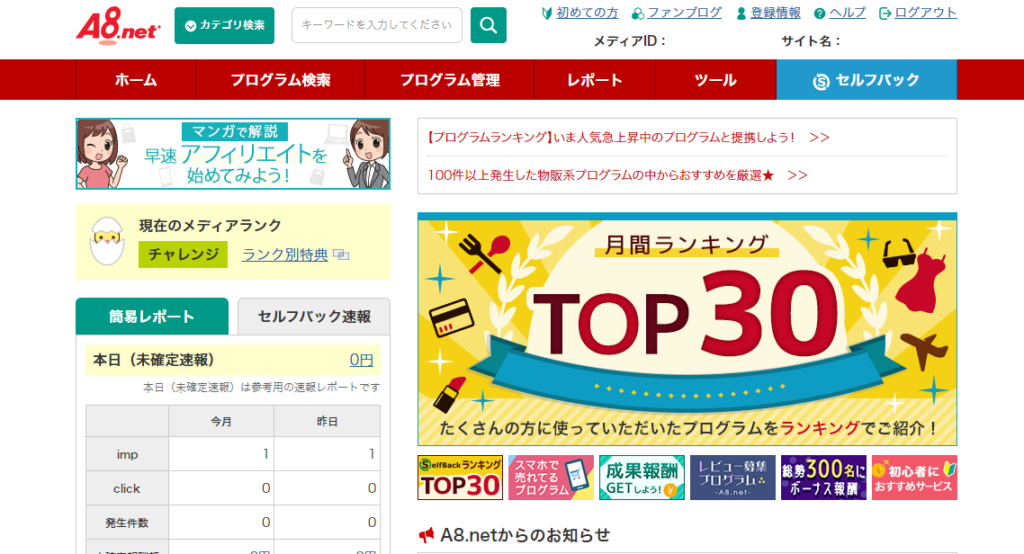Screen dimensions: 1024x554
Task: Open the レビュー募集プログラム banner
Action: (732, 477)
